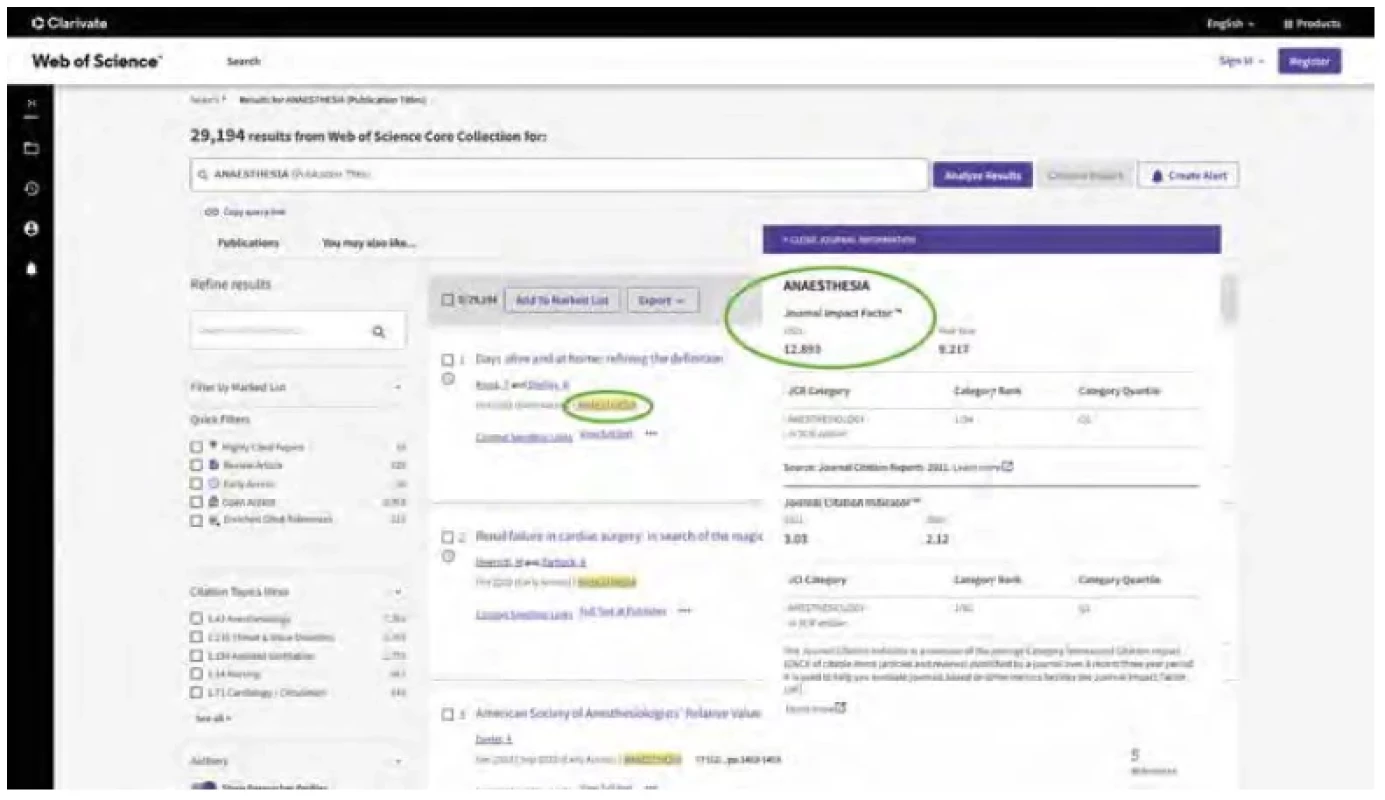This screenshot has height=800, width=1385.
Task: Click the 29,194 results count heading
Action: 368,135
